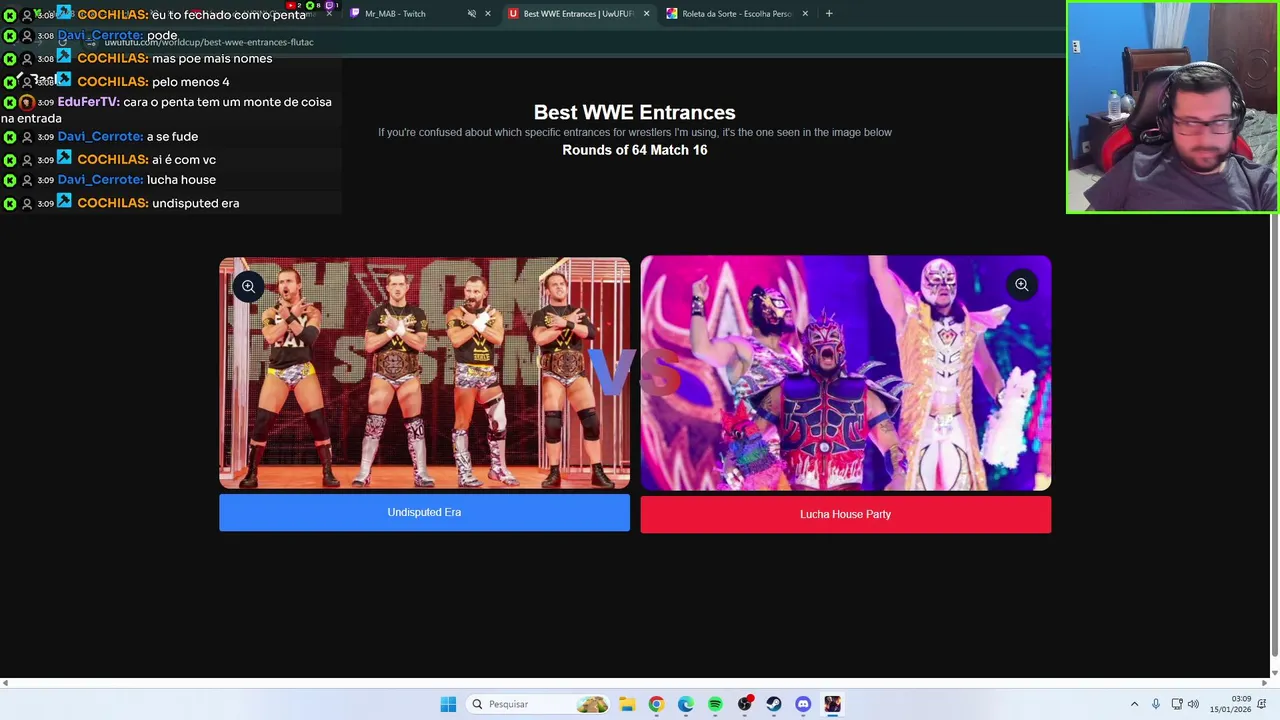Image resolution: width=1280 pixels, height=720 pixels.
Task: Close the Best WWE Entrances tab
Action: click(646, 14)
